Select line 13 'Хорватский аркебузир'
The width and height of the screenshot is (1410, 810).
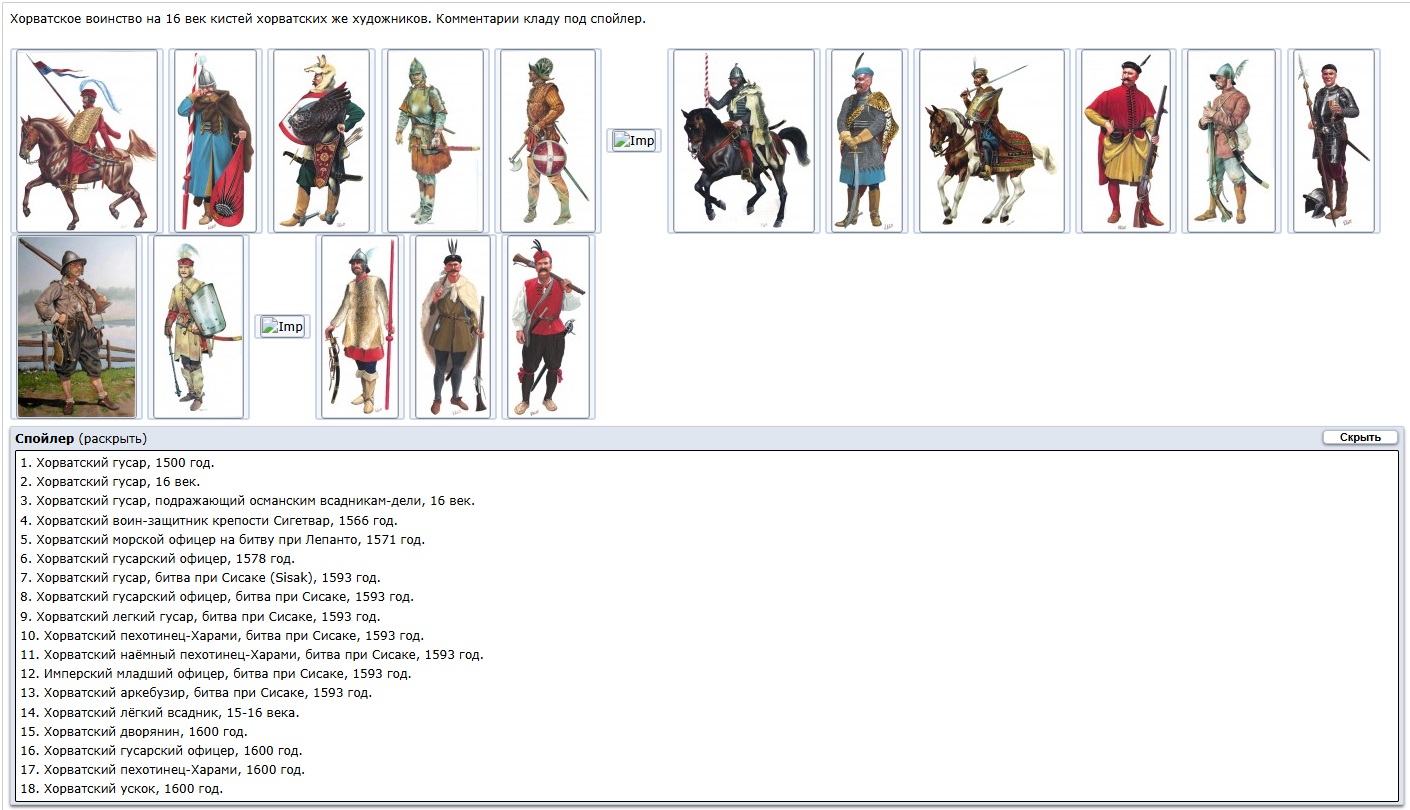pos(197,692)
